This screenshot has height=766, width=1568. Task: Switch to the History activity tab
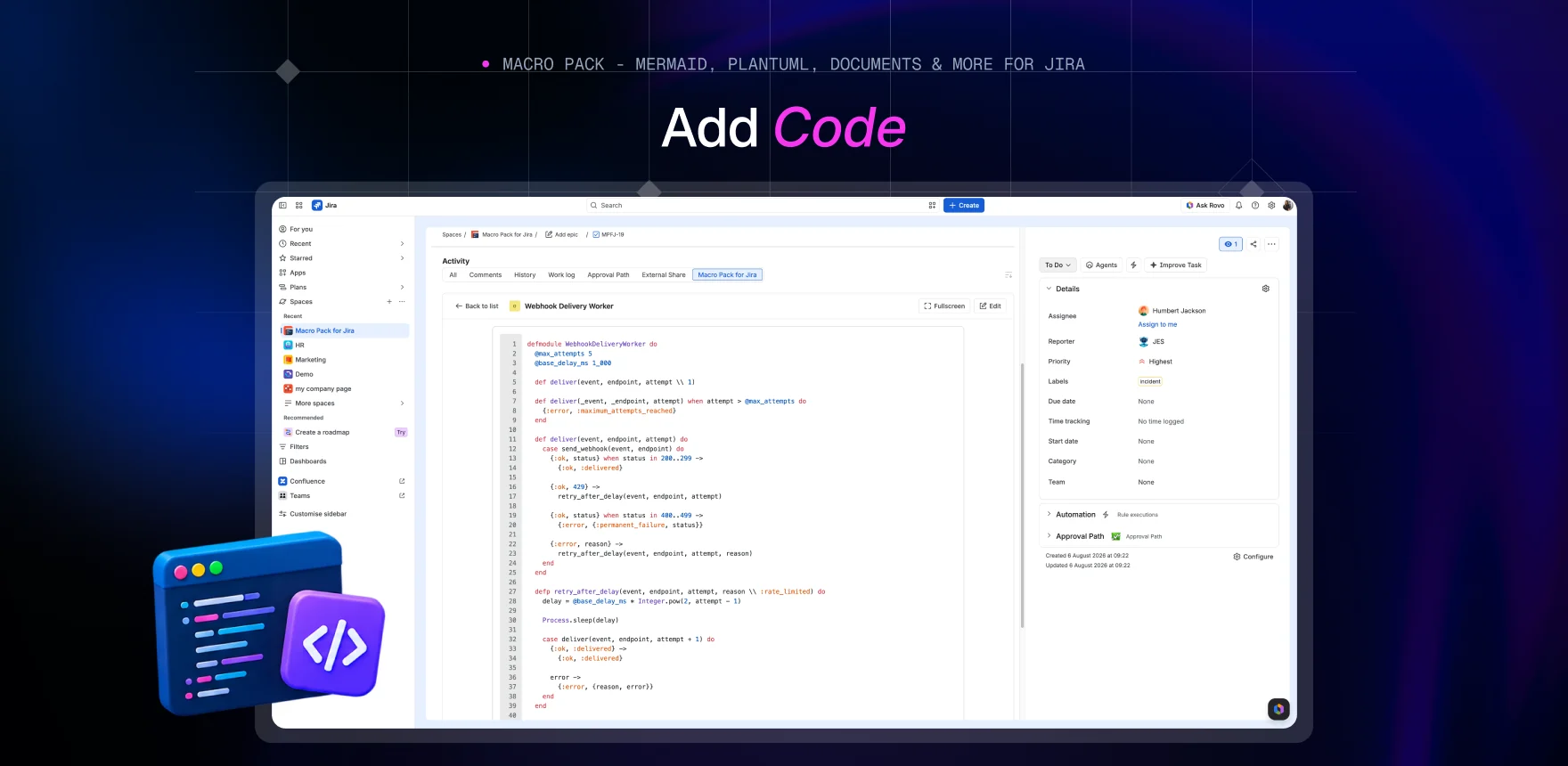pos(525,275)
